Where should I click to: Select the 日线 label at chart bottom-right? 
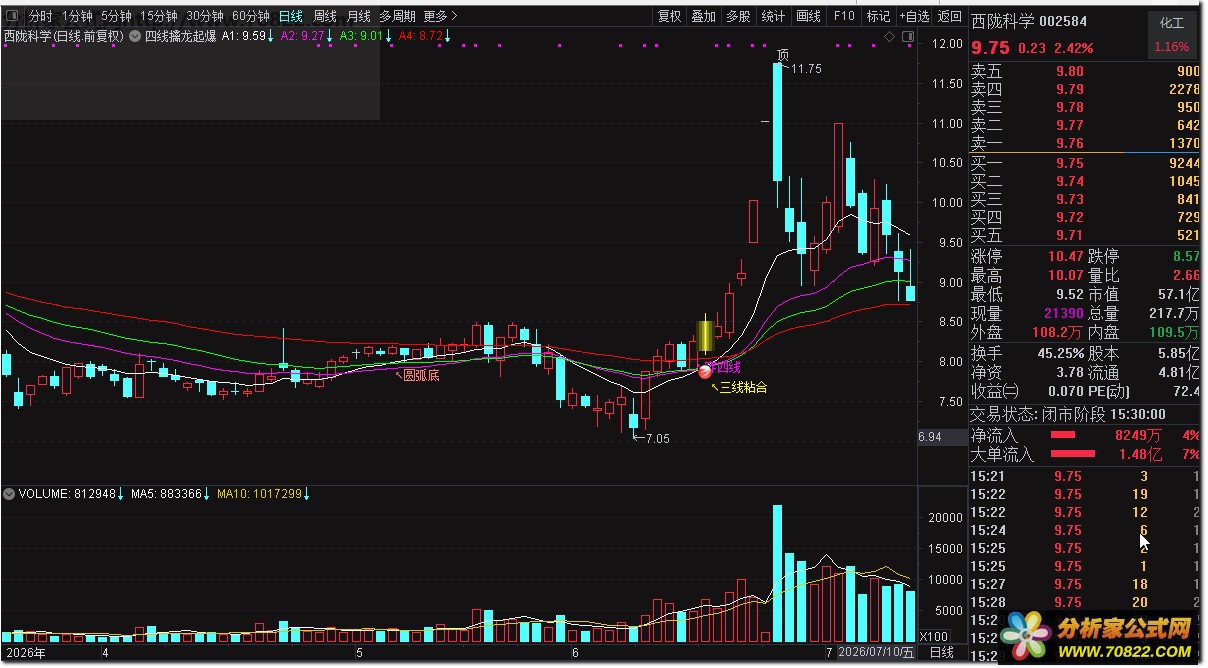(942, 652)
